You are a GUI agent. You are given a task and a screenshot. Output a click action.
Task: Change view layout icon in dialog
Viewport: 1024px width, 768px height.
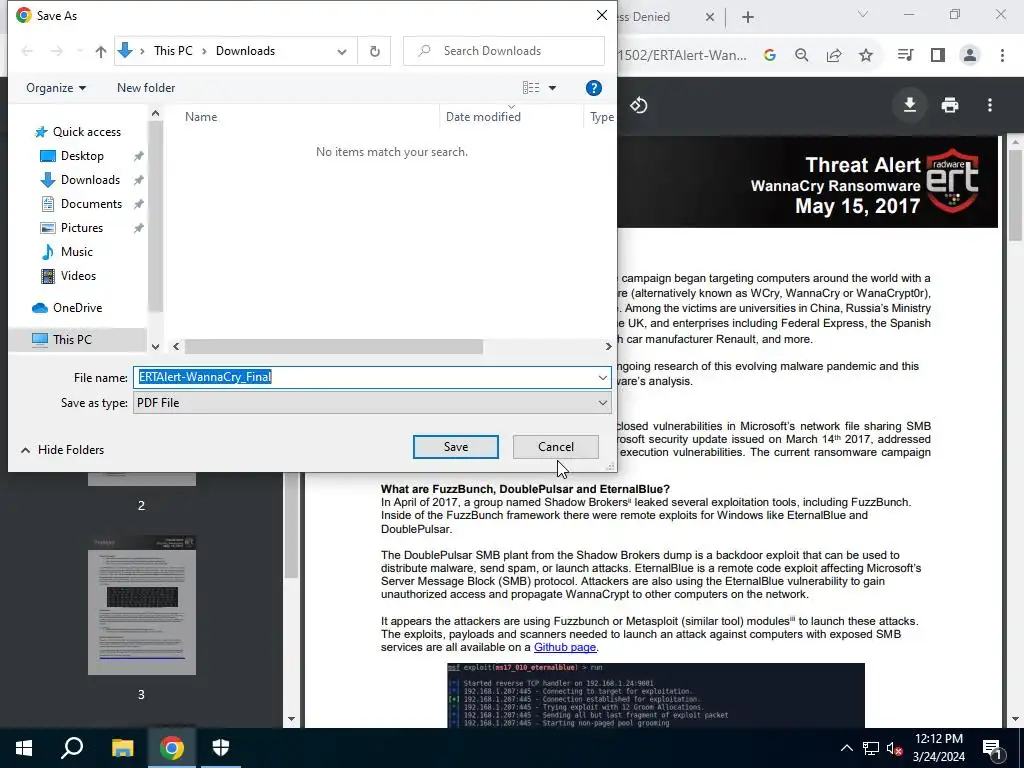point(531,88)
